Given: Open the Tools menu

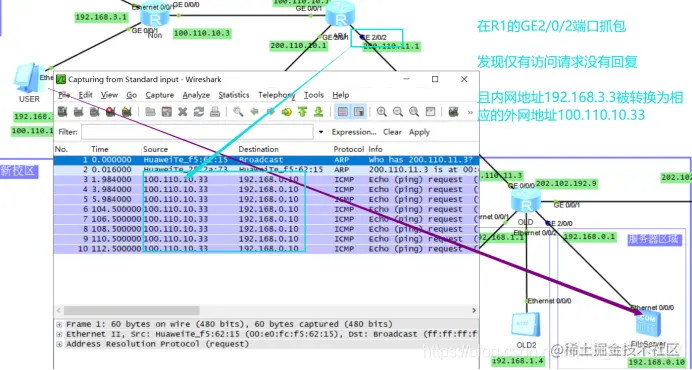Looking at the screenshot, I should point(314,95).
